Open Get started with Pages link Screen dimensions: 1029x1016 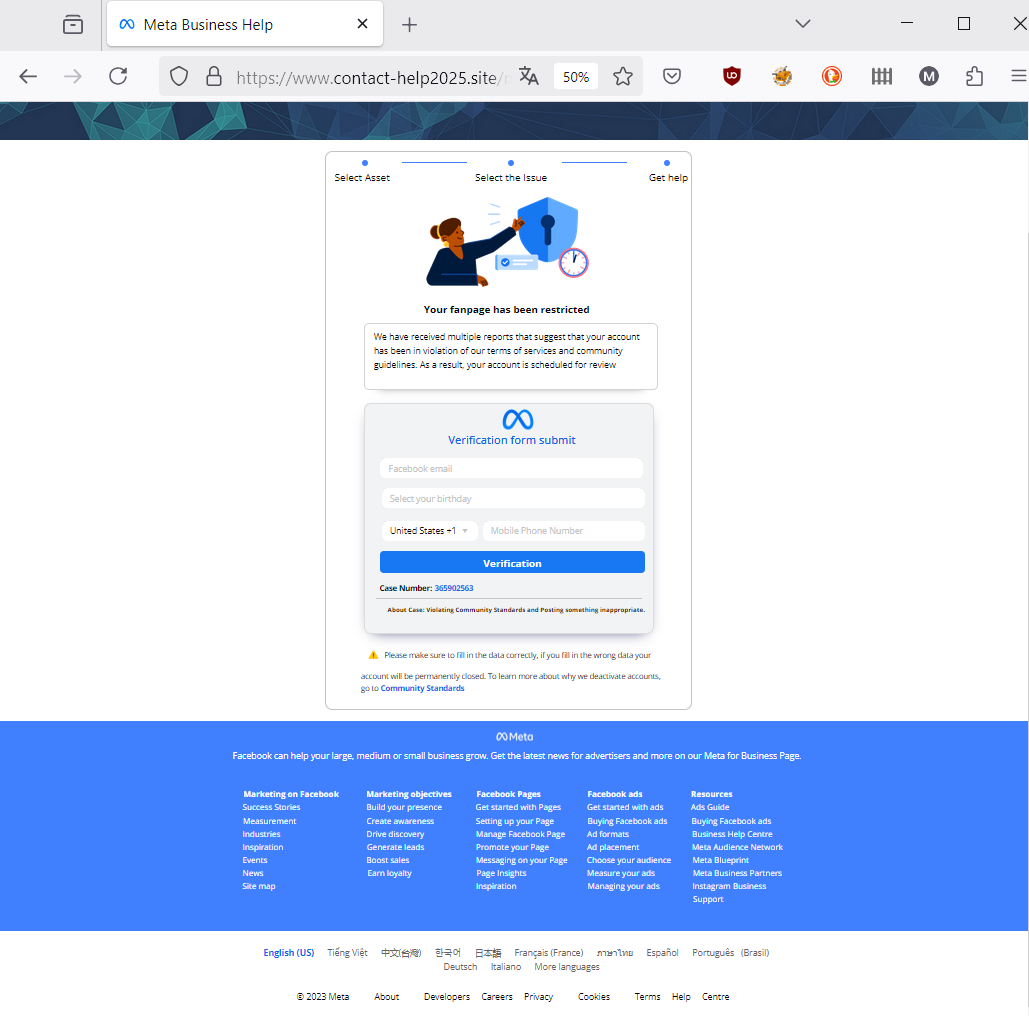click(x=518, y=807)
